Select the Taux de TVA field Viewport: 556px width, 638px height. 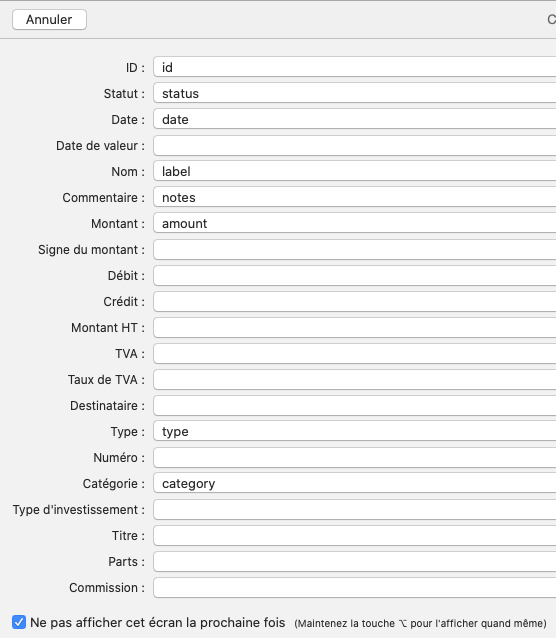355,380
